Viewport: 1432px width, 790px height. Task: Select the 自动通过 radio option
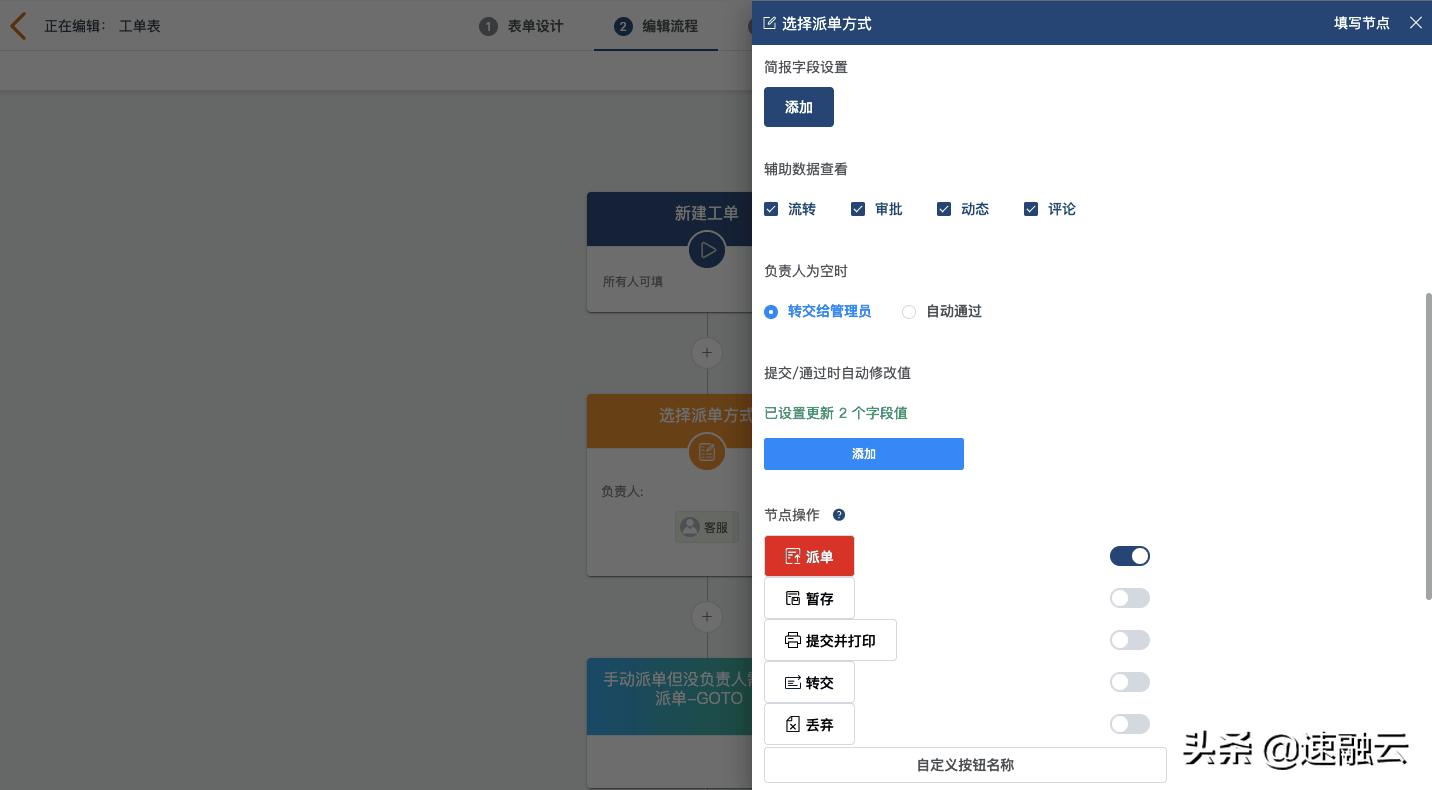[x=909, y=312]
